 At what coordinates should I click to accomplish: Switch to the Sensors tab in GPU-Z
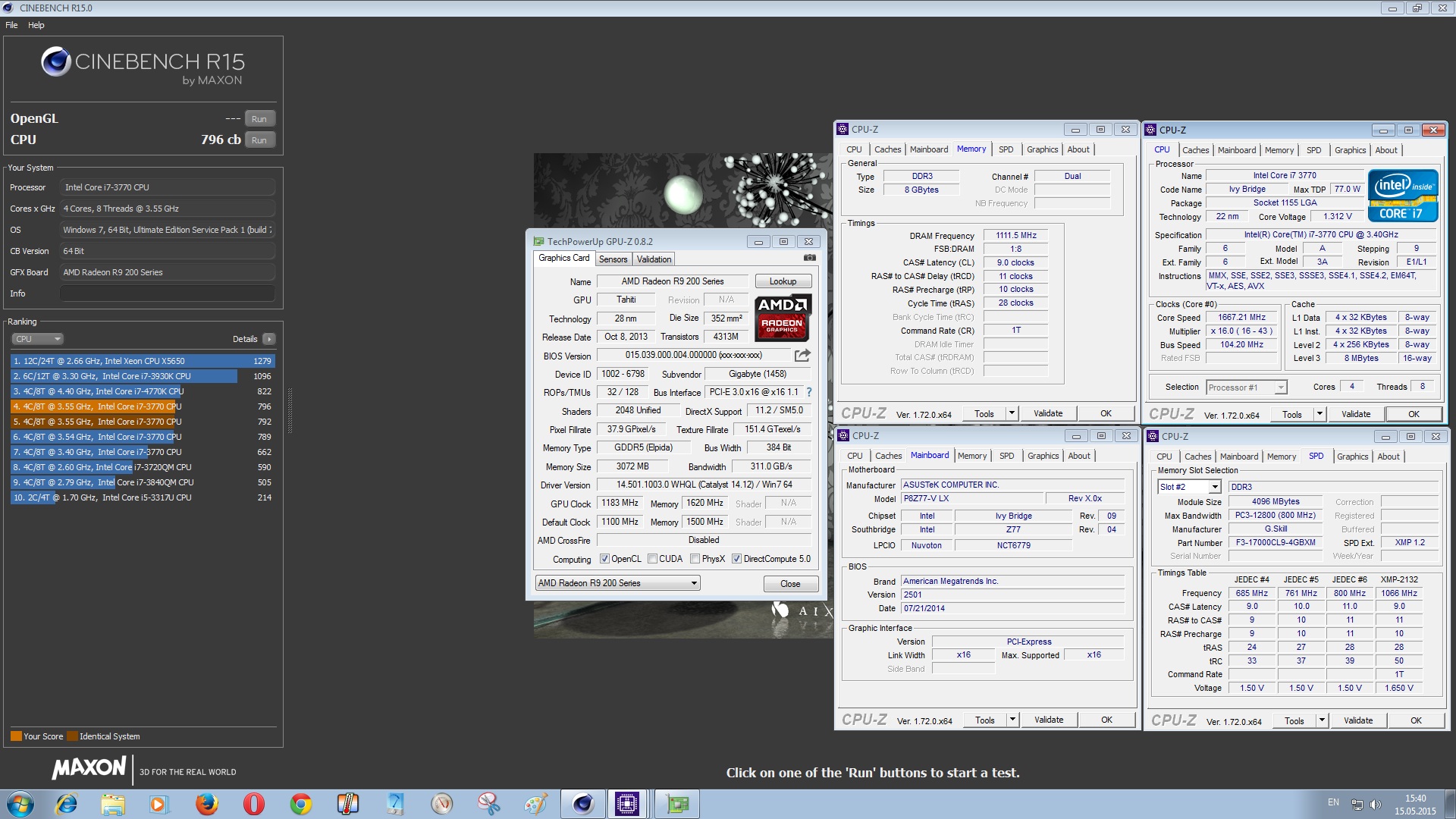[613, 259]
